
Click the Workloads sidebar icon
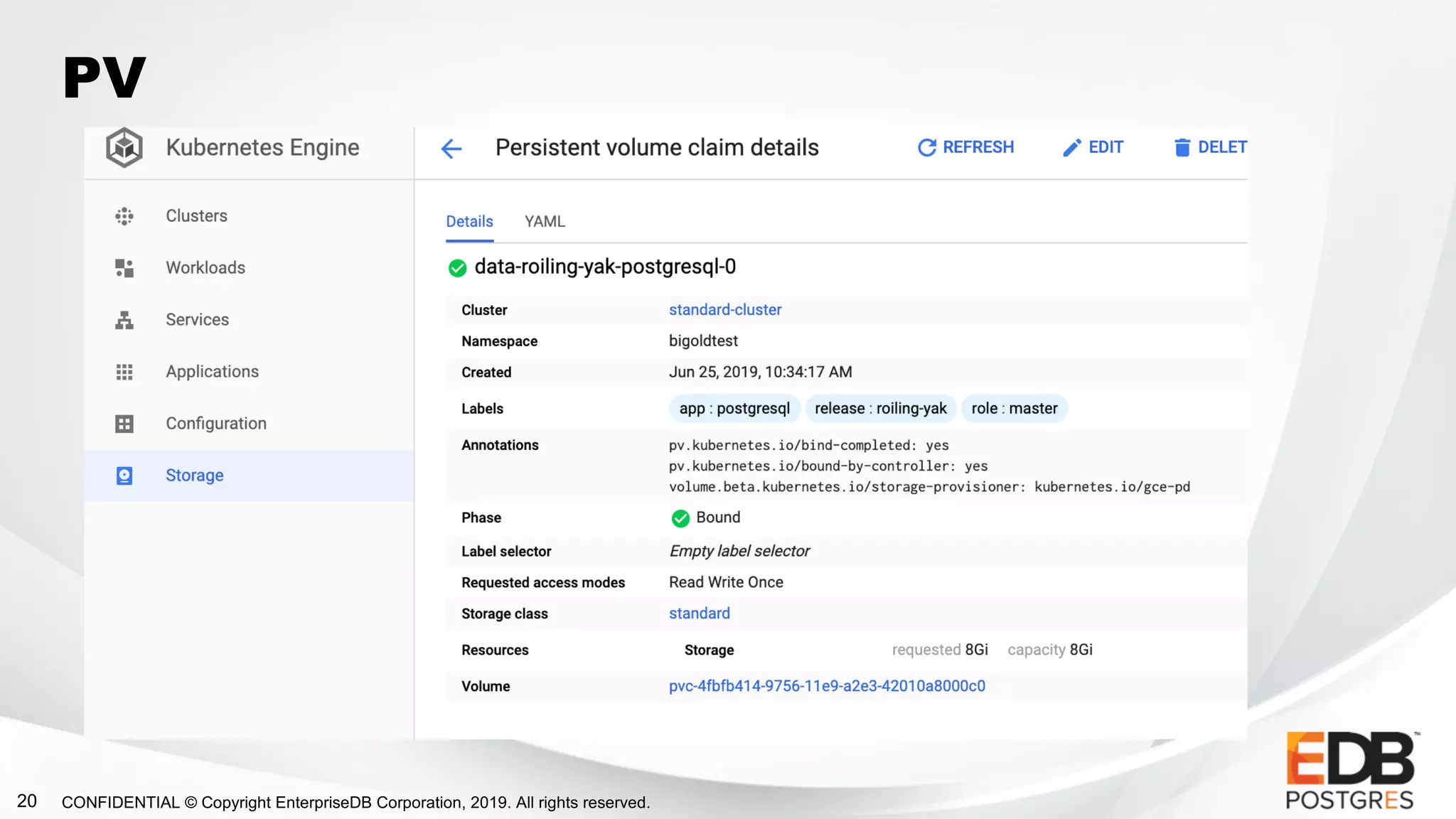[x=124, y=268]
